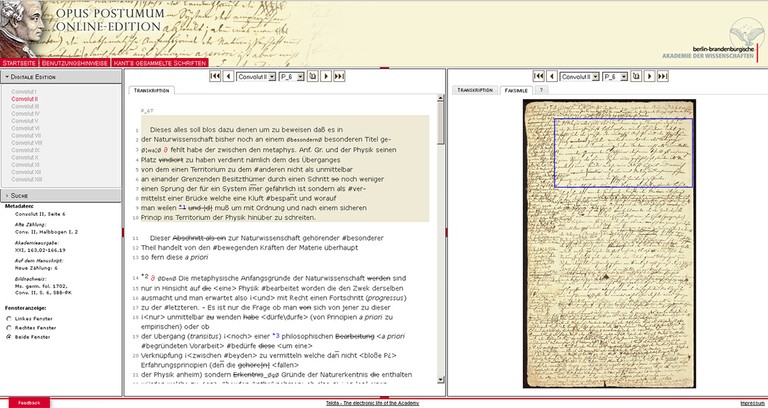Collapse the Digitale Edition panel

(60, 77)
